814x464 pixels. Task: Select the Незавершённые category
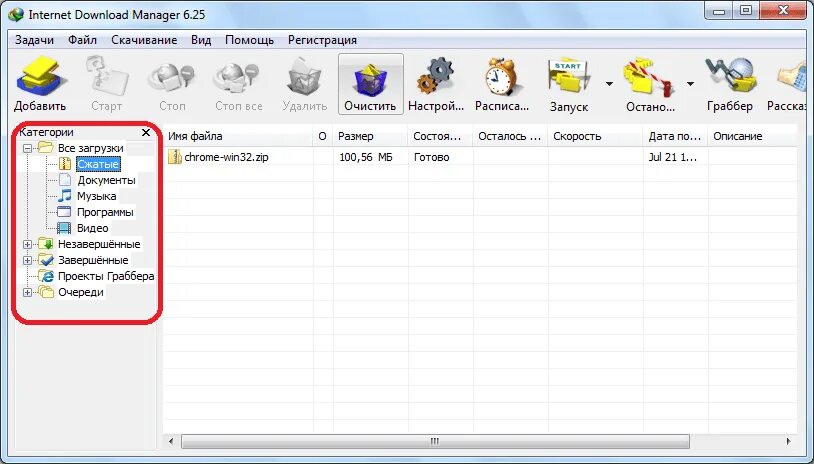click(99, 244)
